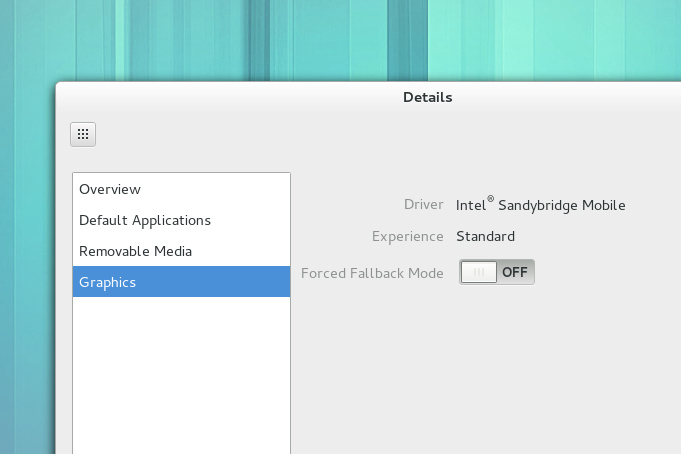Click the Forced Fallback Mode label
Image resolution: width=681 pixels, height=454 pixels.
tap(372, 273)
